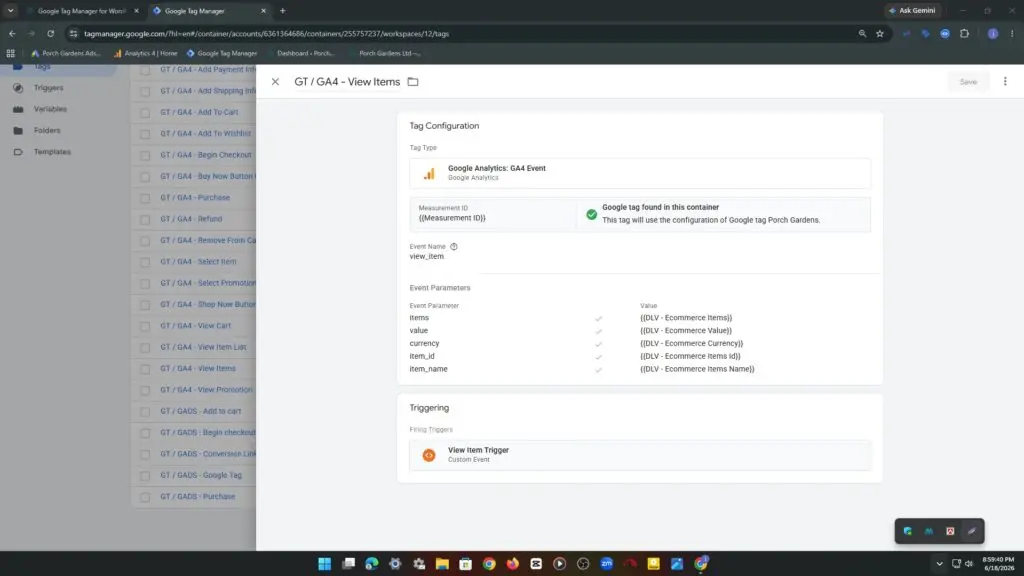The height and width of the screenshot is (576, 1024).
Task: Check the GT / GA4 - Select Item checkbox
Action: [x=145, y=262]
